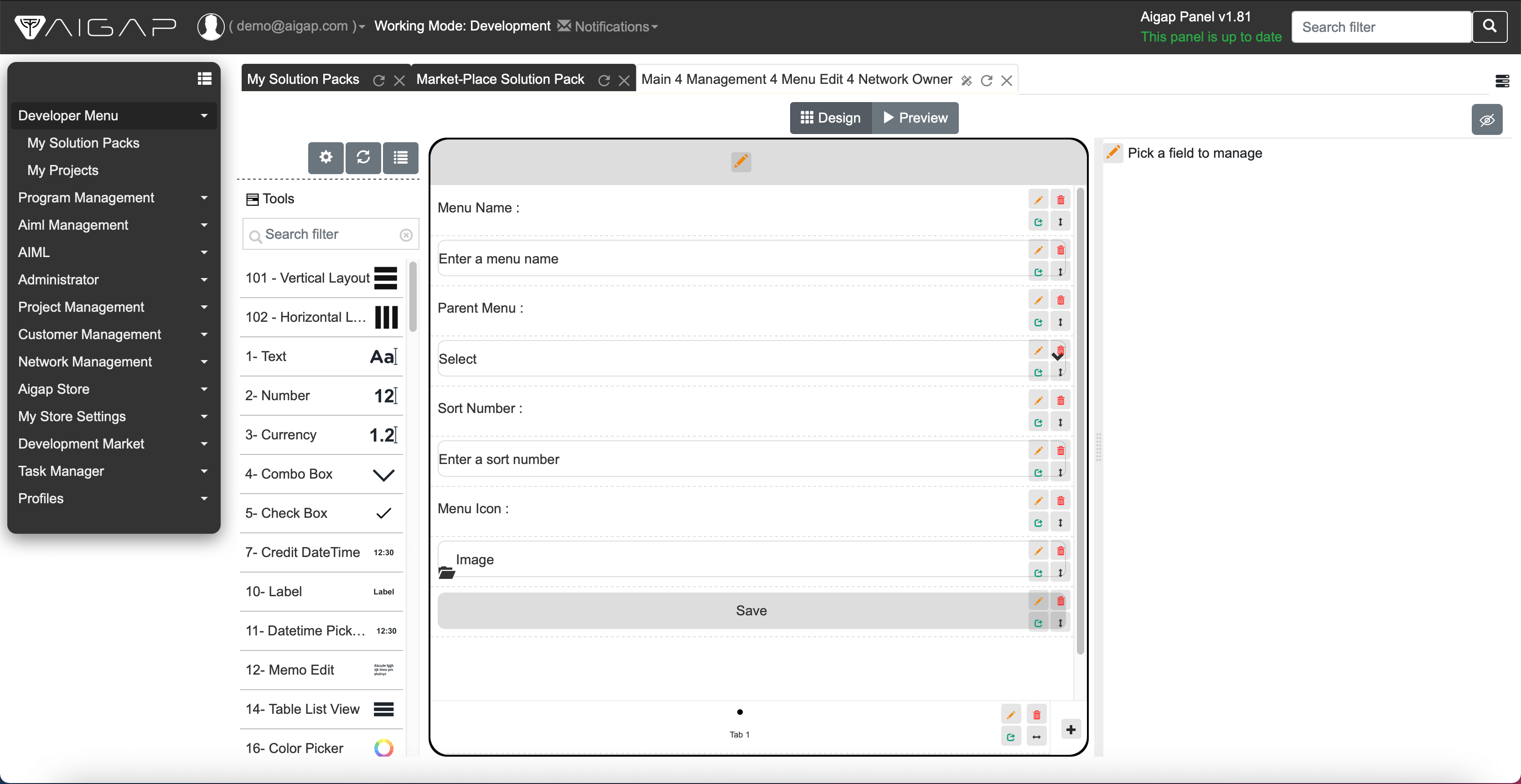The height and width of the screenshot is (784, 1521).
Task: Switch to Design mode
Action: (x=830, y=118)
